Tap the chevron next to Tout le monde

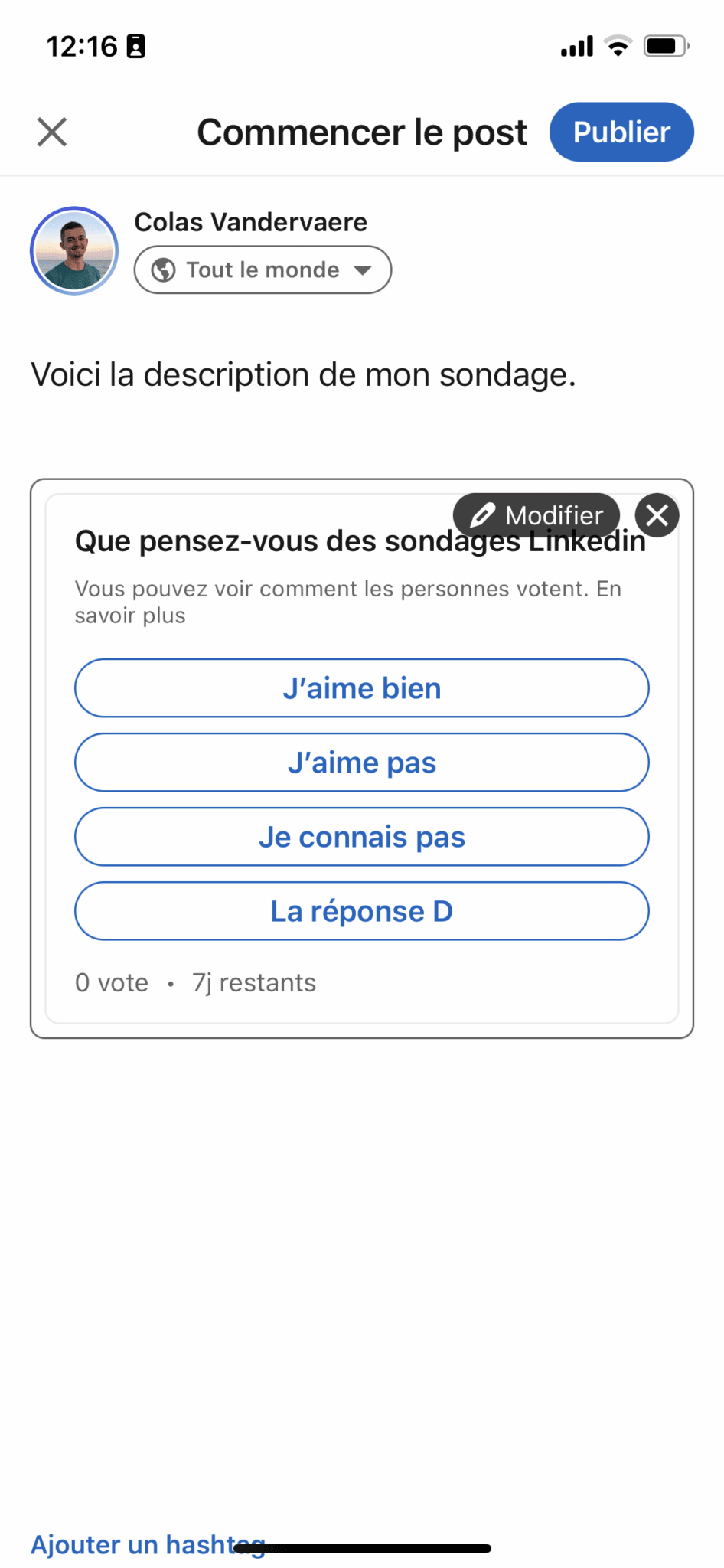pyautogui.click(x=363, y=269)
